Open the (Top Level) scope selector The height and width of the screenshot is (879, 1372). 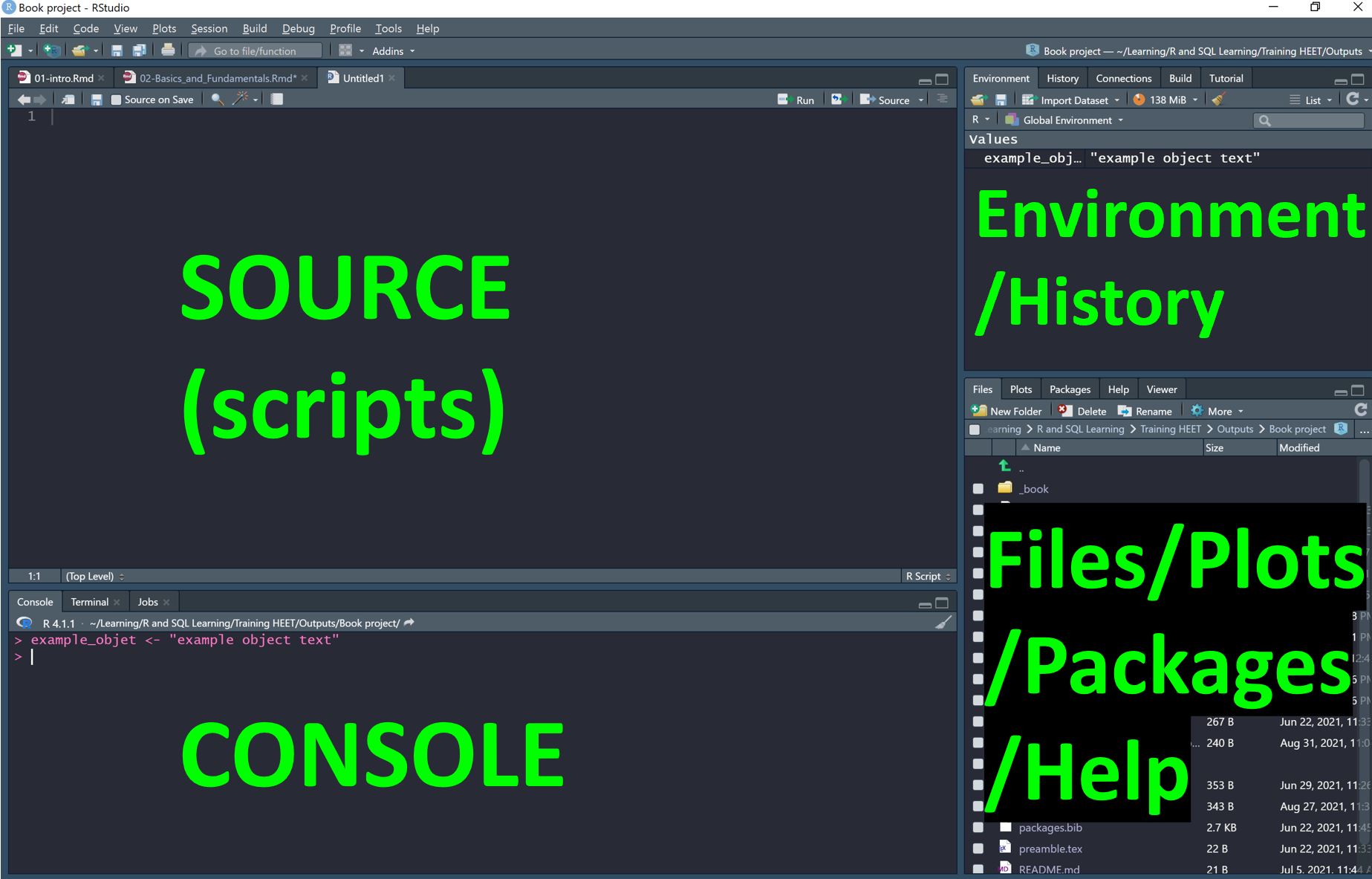[95, 576]
